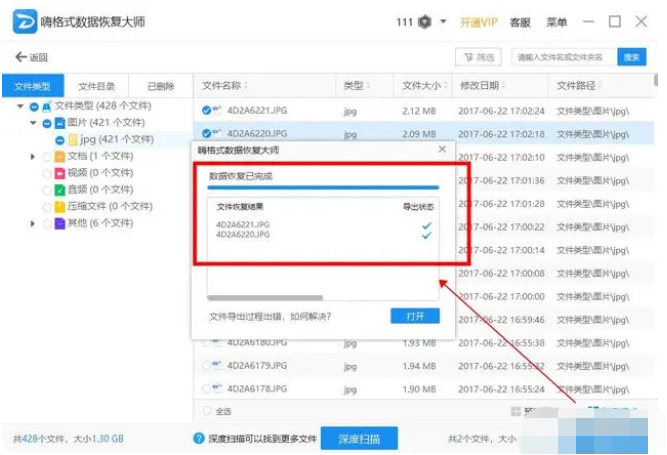Select 4D2A6221.JPG in recovery results list
This screenshot has height=455, width=667.
[242, 225]
